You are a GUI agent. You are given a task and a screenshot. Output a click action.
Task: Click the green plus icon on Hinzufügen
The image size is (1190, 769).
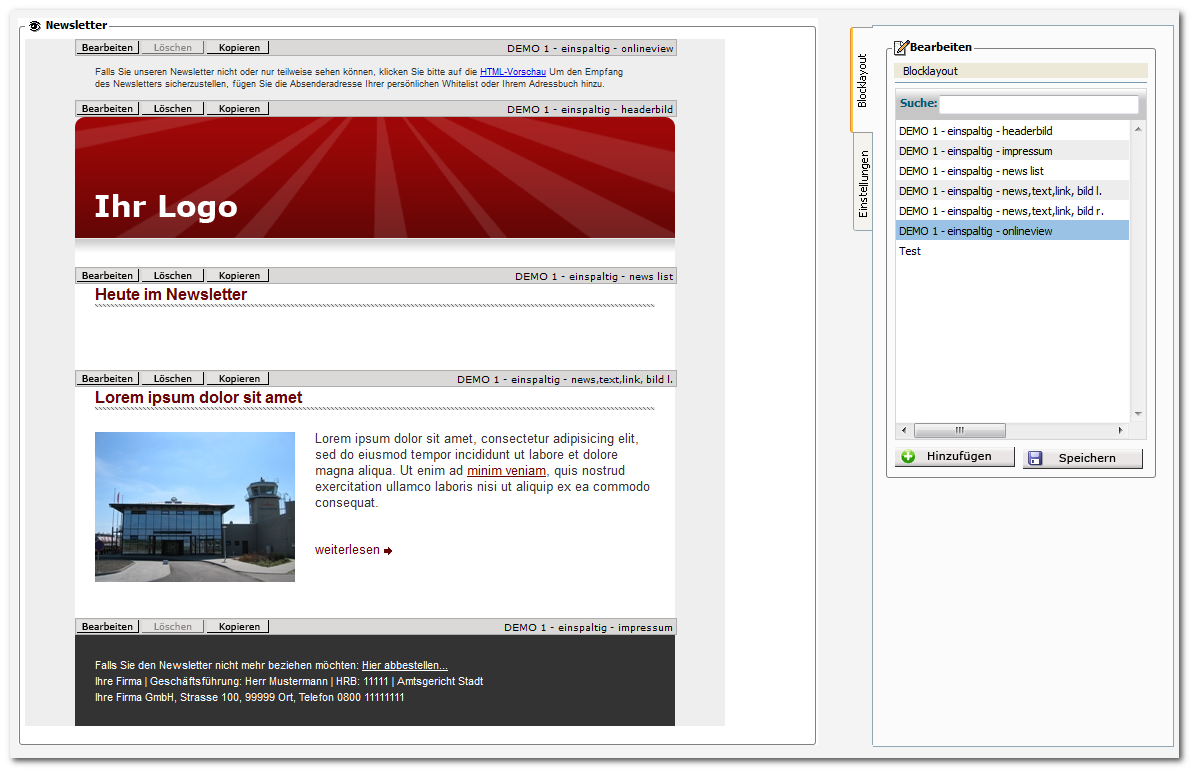(908, 456)
